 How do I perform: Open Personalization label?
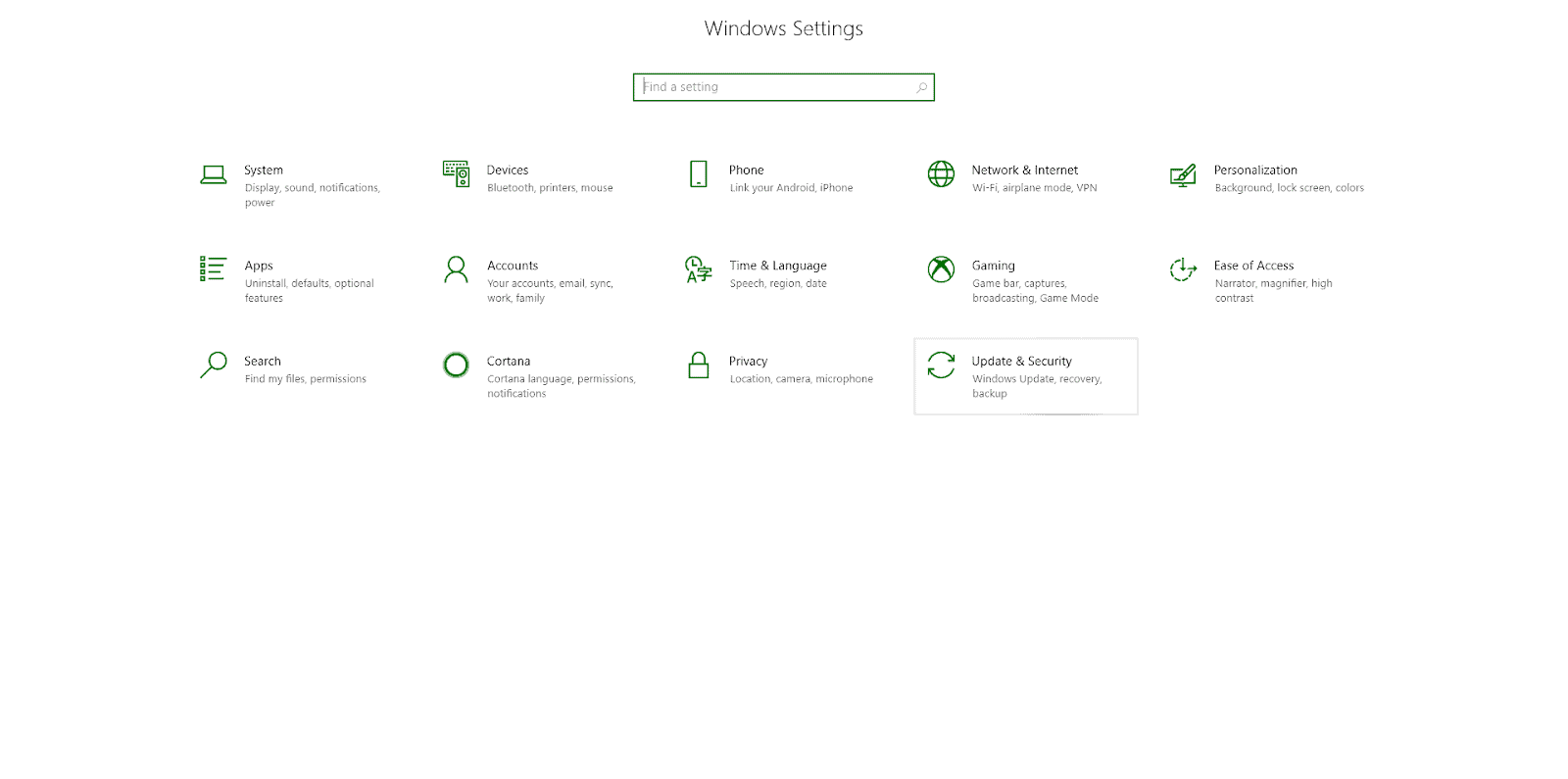click(1255, 170)
